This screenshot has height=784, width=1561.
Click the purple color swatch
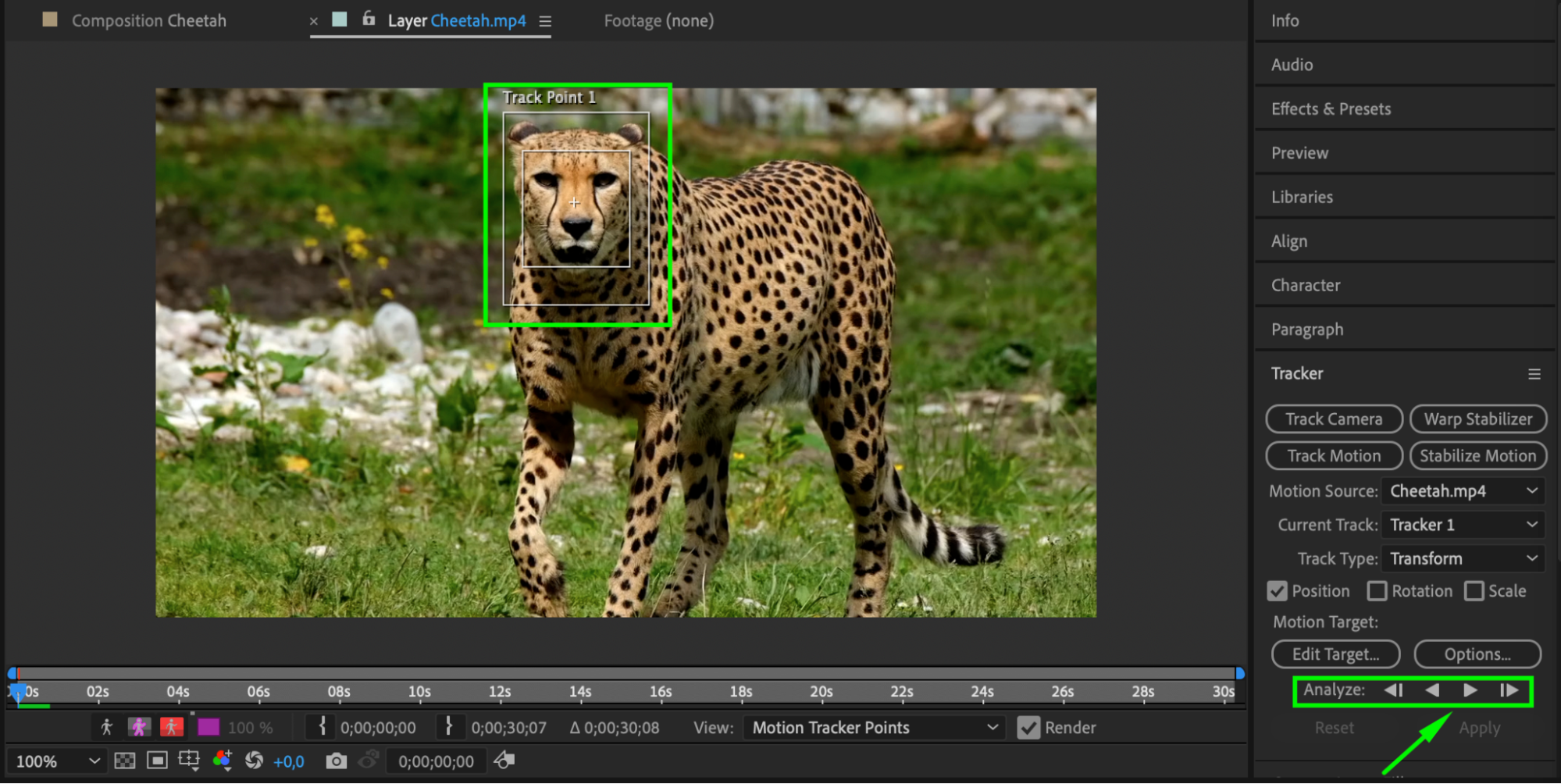tap(208, 728)
